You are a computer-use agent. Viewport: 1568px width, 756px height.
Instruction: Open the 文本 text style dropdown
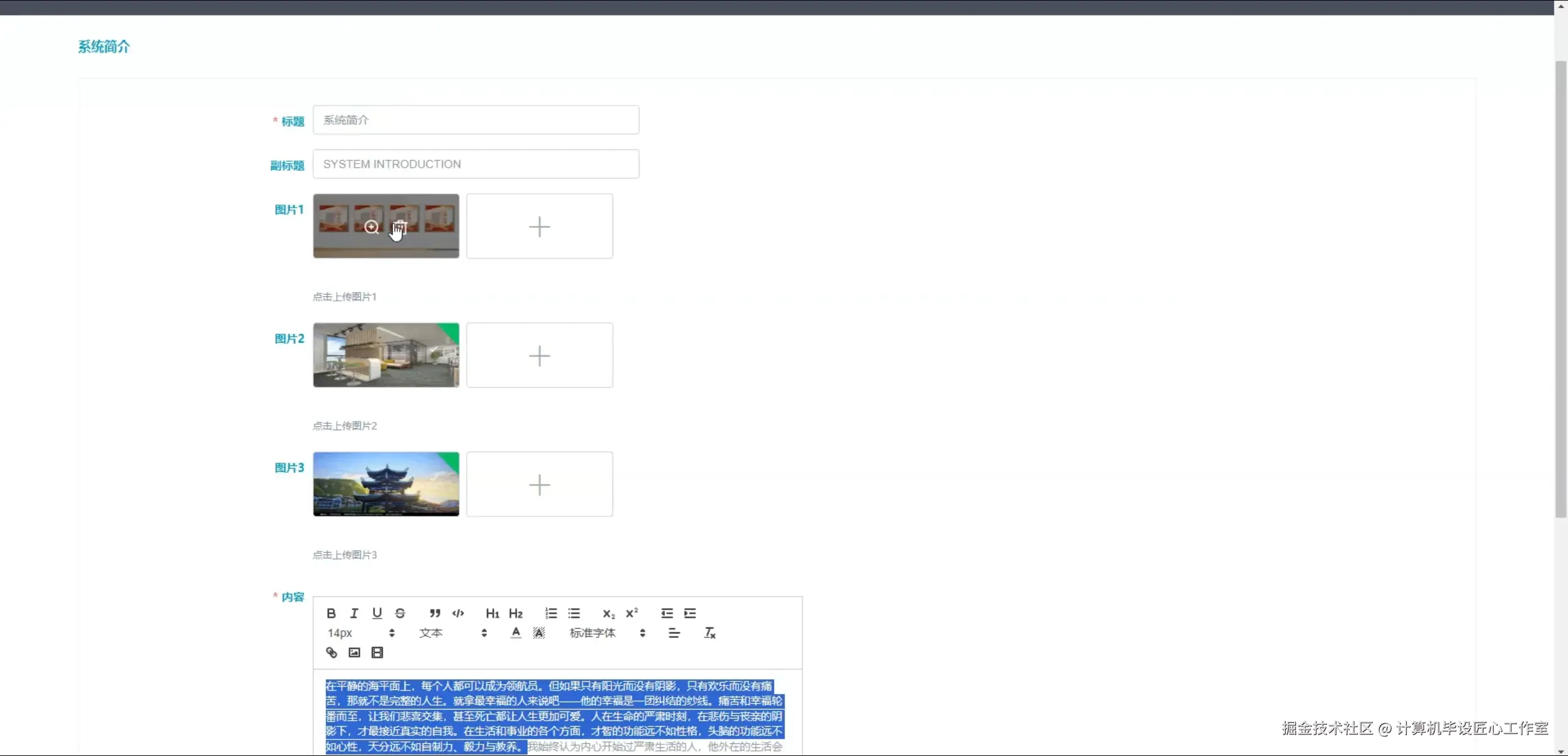[431, 633]
